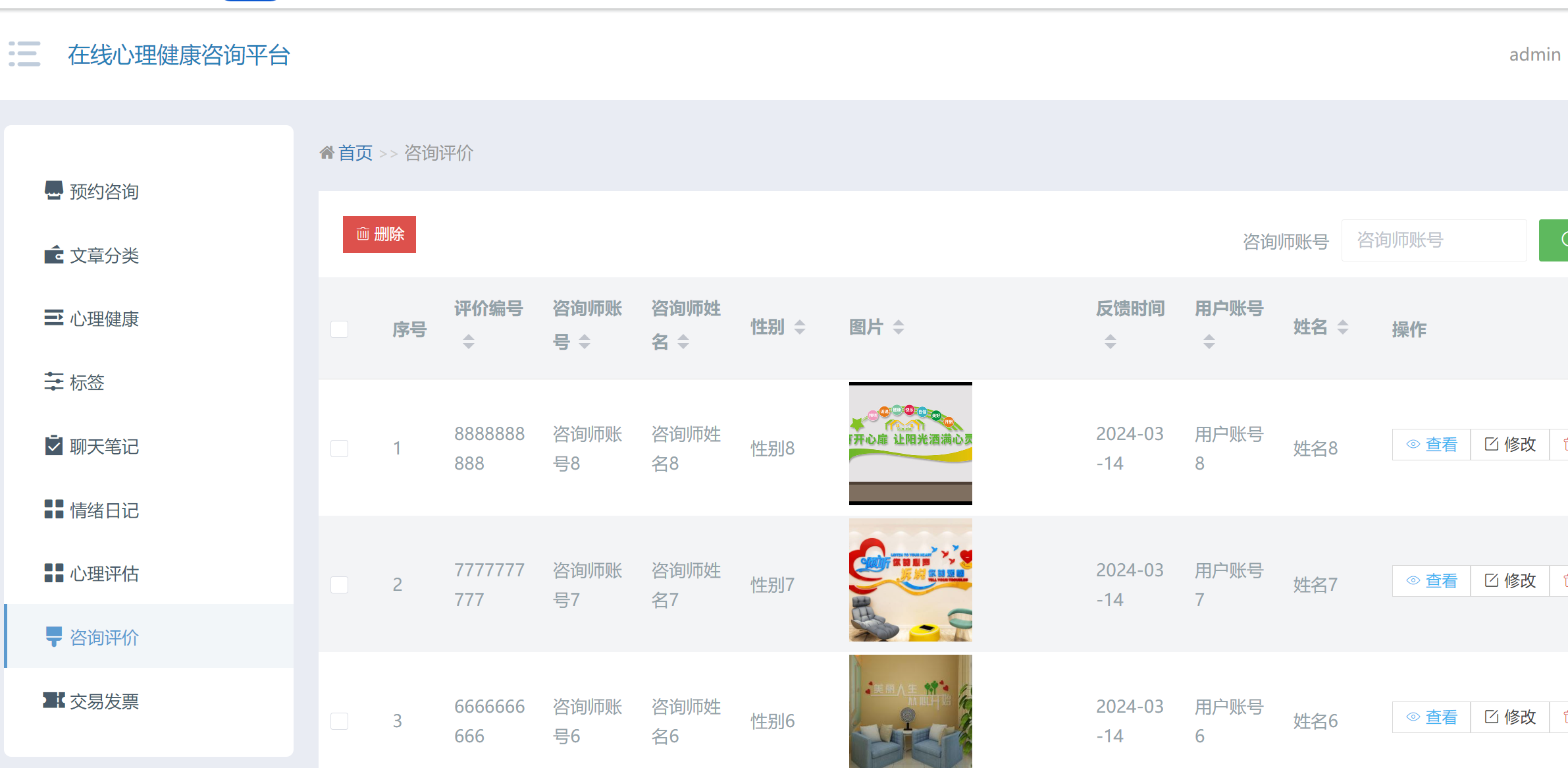1568x768 pixels.
Task: Select 心理健康 from the sidebar menu
Action: (x=103, y=319)
